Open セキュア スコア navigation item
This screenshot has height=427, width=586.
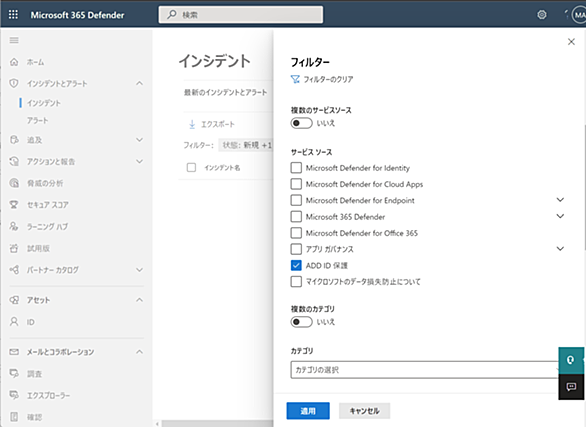tap(47, 205)
